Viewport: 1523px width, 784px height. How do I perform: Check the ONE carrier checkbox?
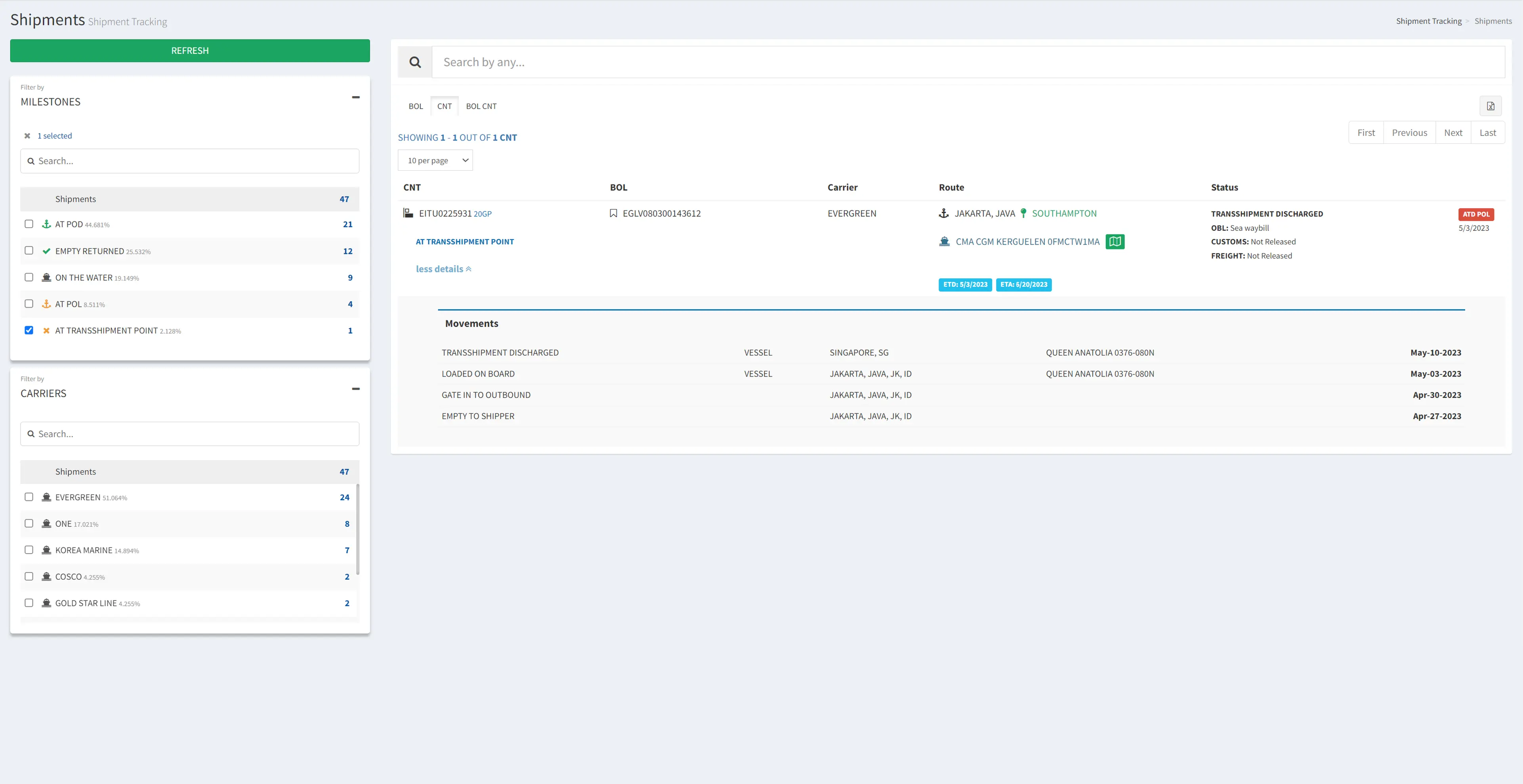pyautogui.click(x=29, y=523)
